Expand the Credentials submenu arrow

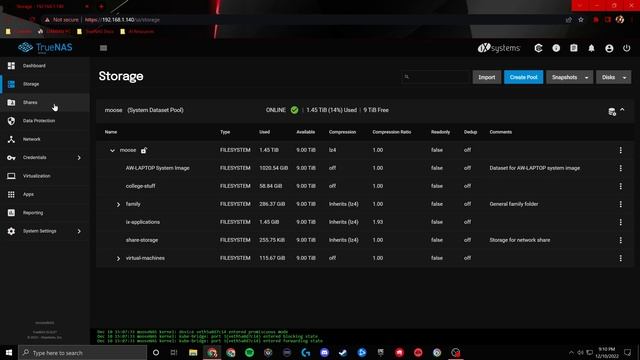click(79, 158)
